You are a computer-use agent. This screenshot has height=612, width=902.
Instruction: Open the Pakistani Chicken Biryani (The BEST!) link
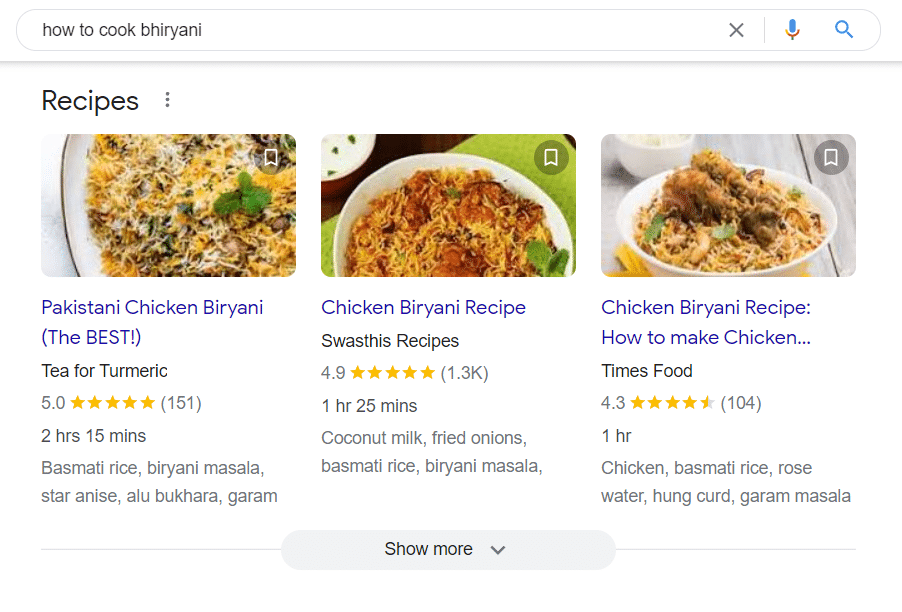tap(152, 322)
